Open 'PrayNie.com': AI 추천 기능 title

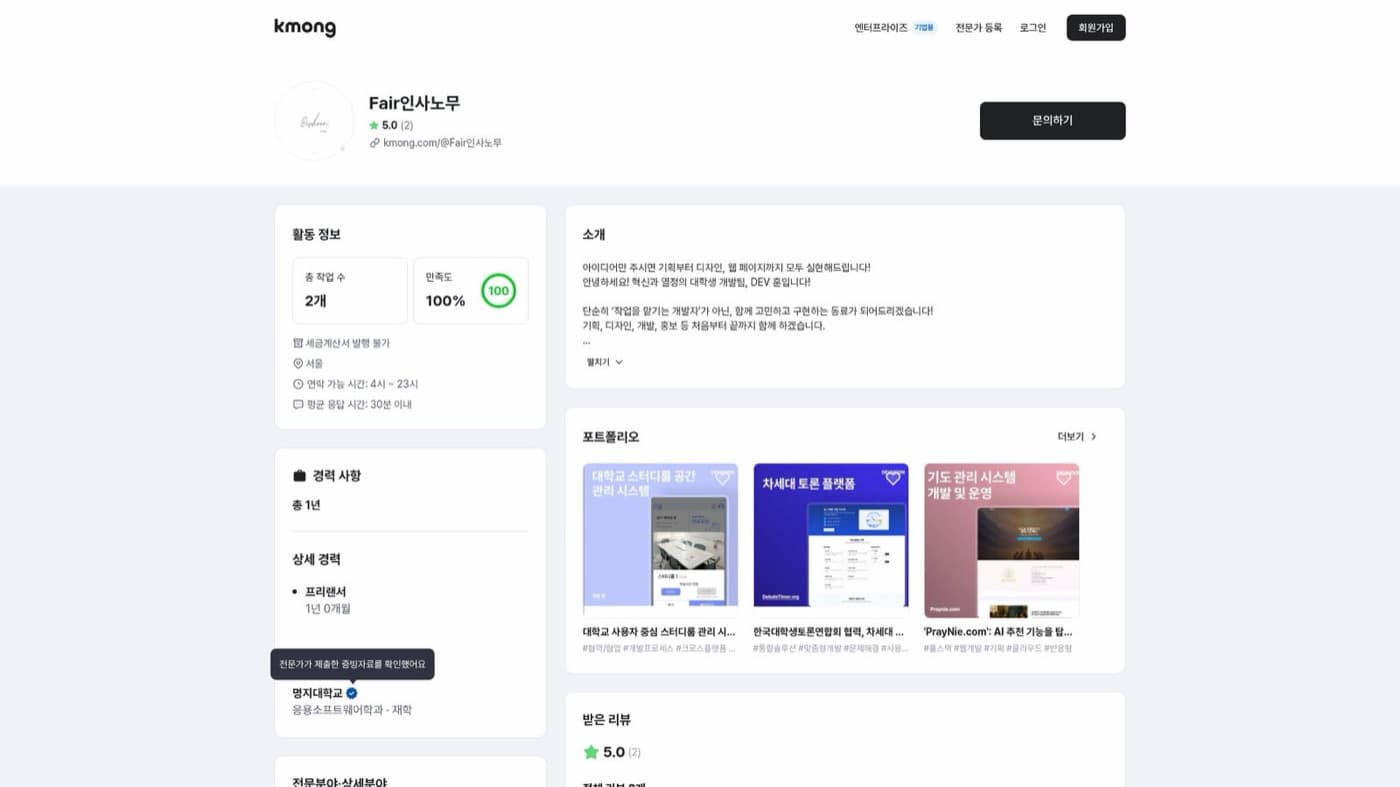(1000, 632)
